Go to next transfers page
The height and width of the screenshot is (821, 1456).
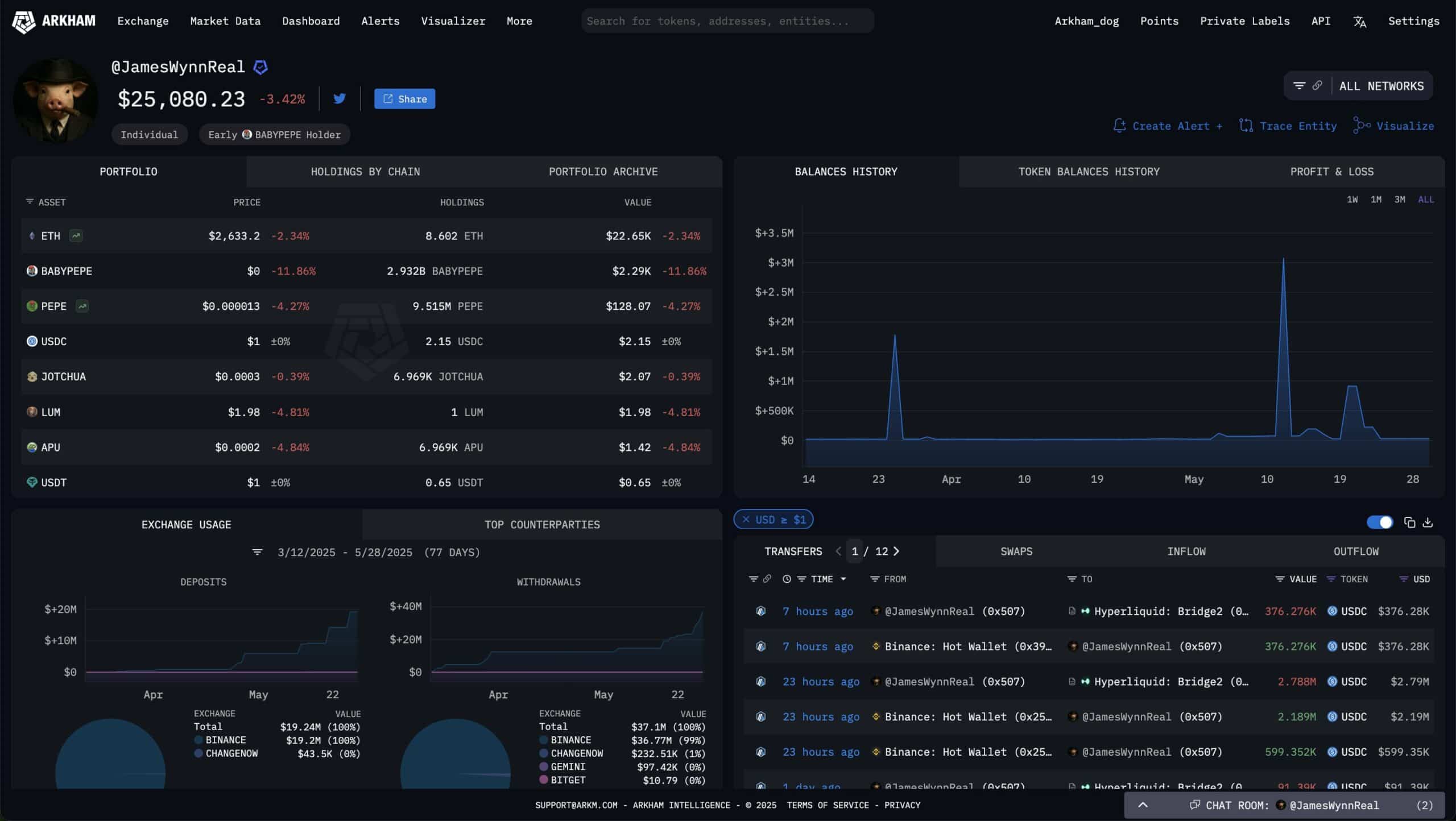point(897,552)
